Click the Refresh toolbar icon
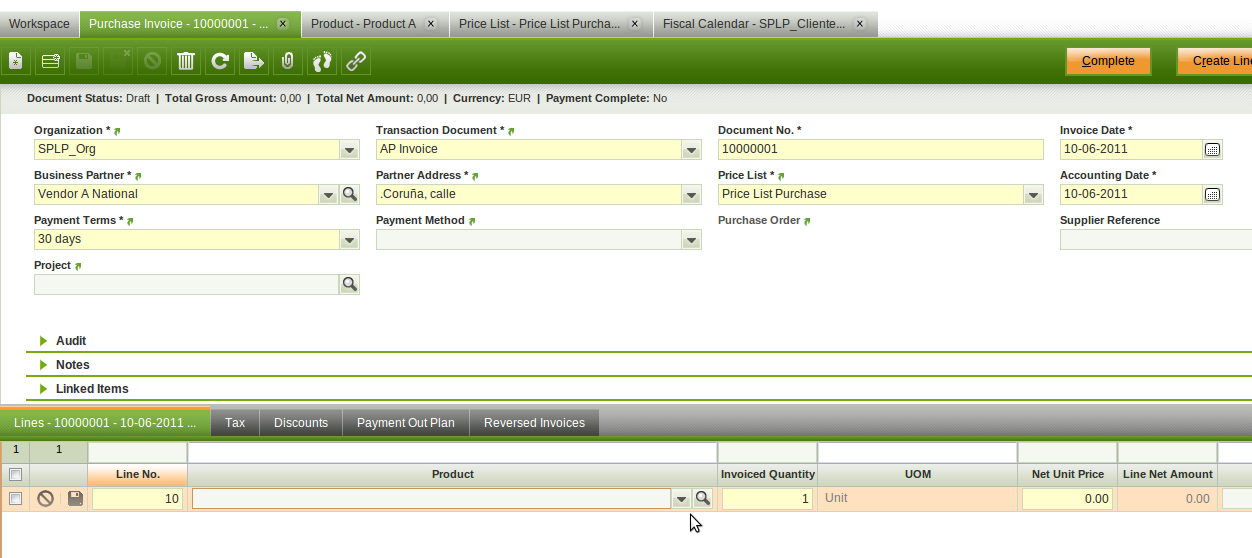The width and height of the screenshot is (1252, 558). 220,62
